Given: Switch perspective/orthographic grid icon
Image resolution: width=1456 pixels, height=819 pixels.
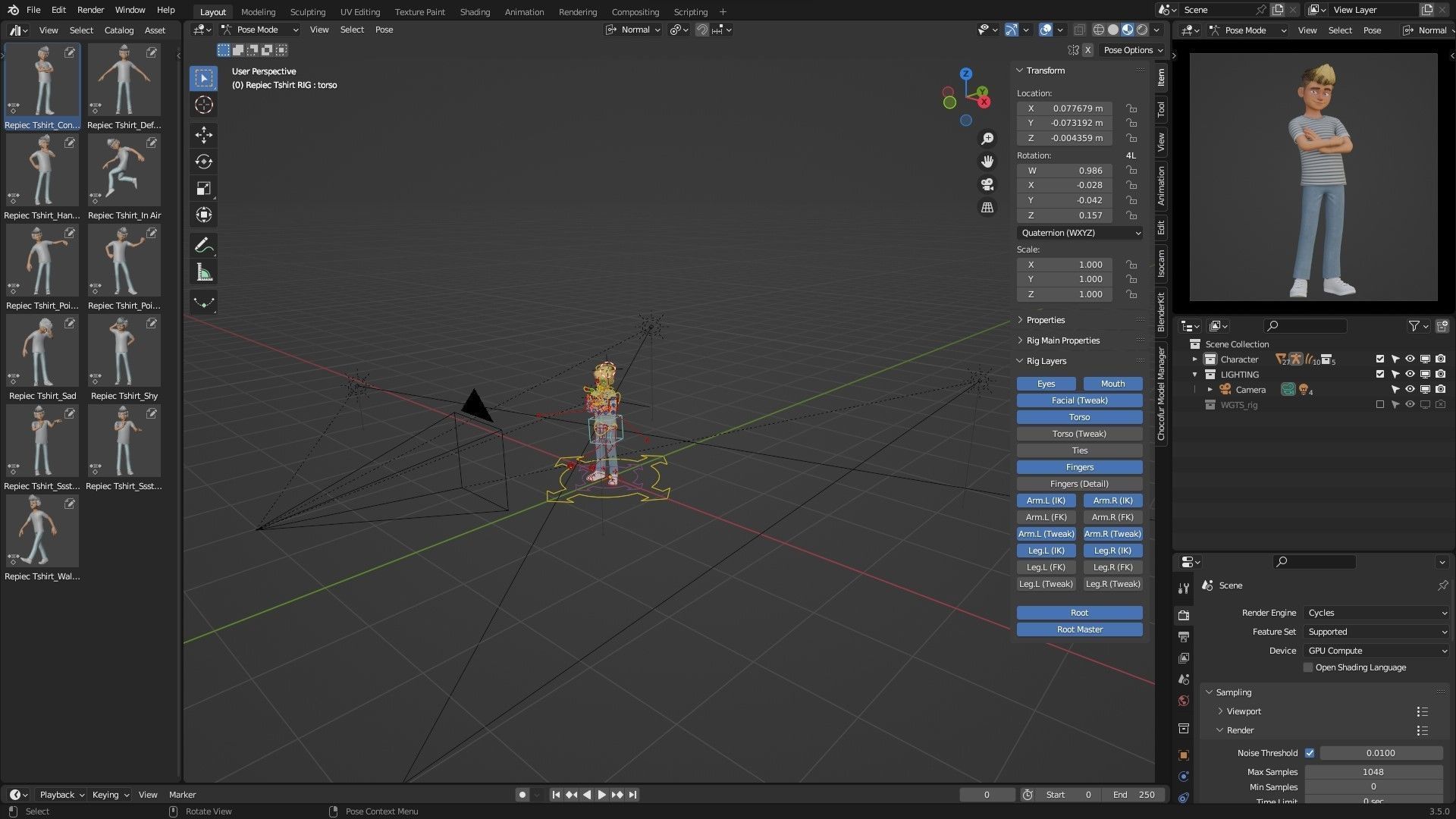Looking at the screenshot, I should click(x=987, y=207).
